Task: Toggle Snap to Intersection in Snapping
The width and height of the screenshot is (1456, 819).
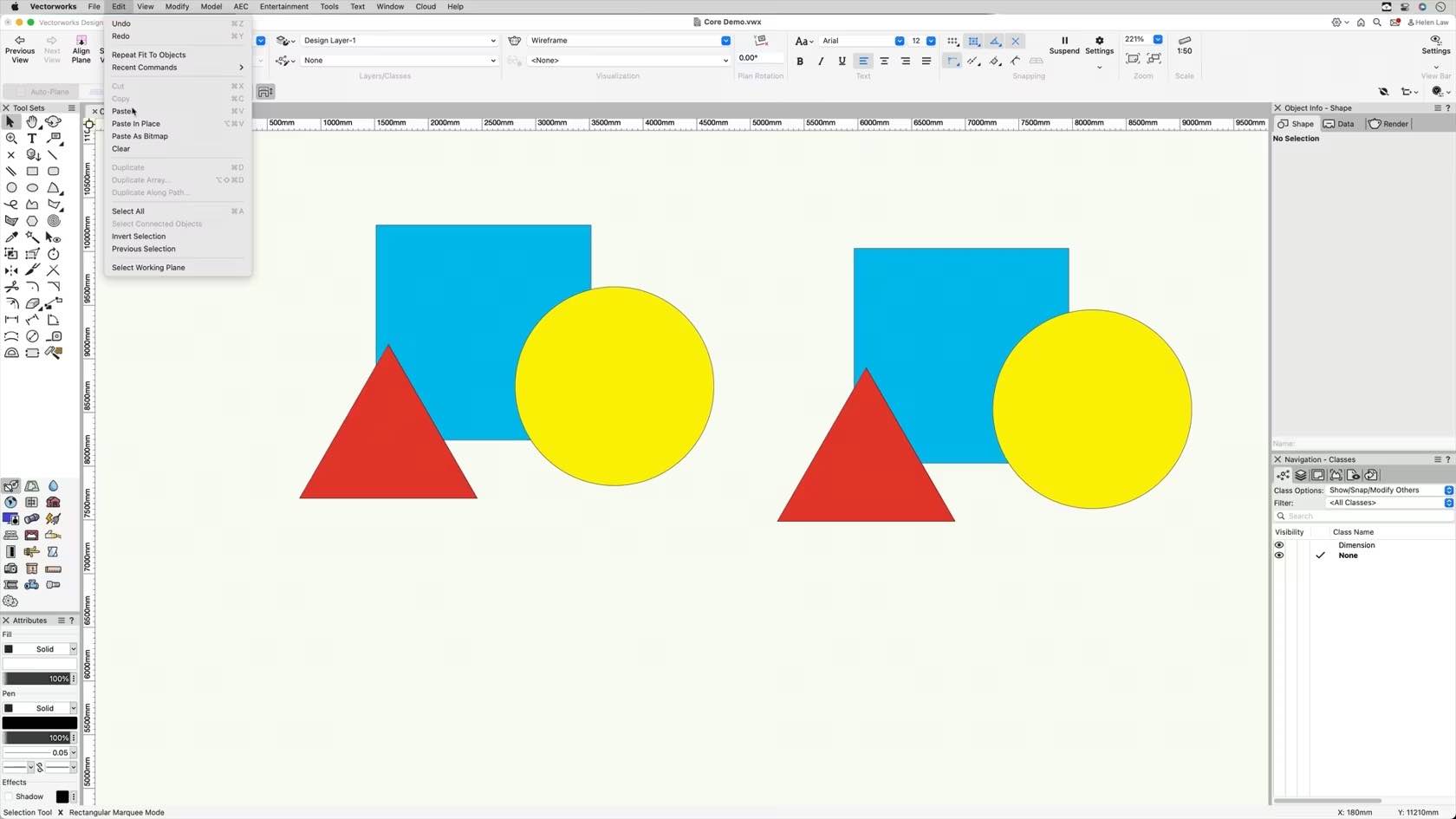Action: pos(1016,41)
